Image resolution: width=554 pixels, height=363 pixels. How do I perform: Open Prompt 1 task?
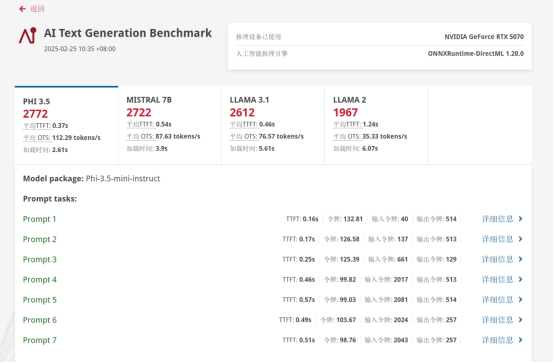[40, 219]
